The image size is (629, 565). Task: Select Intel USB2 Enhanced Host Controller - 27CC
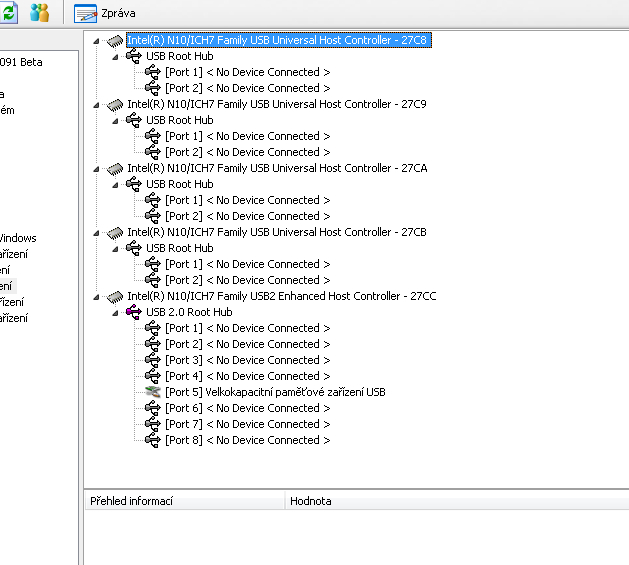click(x=282, y=296)
